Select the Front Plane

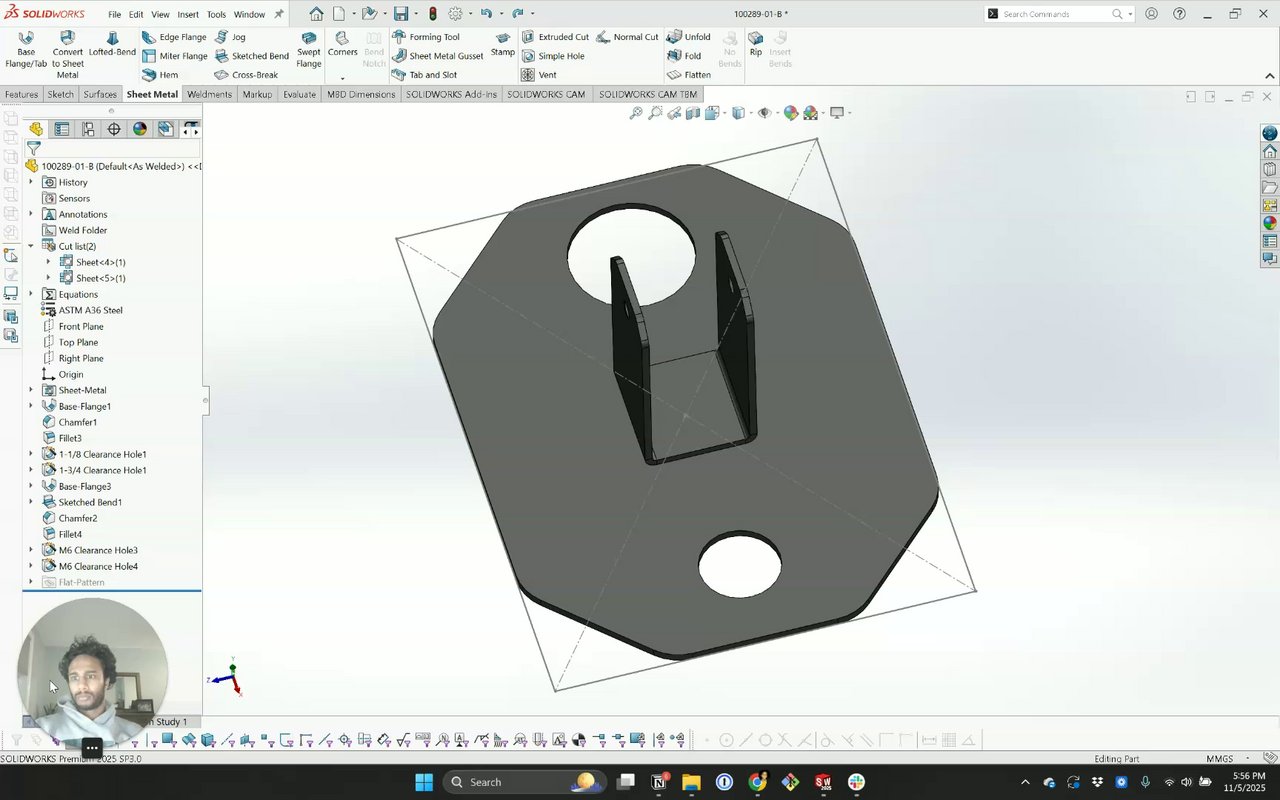point(73,326)
